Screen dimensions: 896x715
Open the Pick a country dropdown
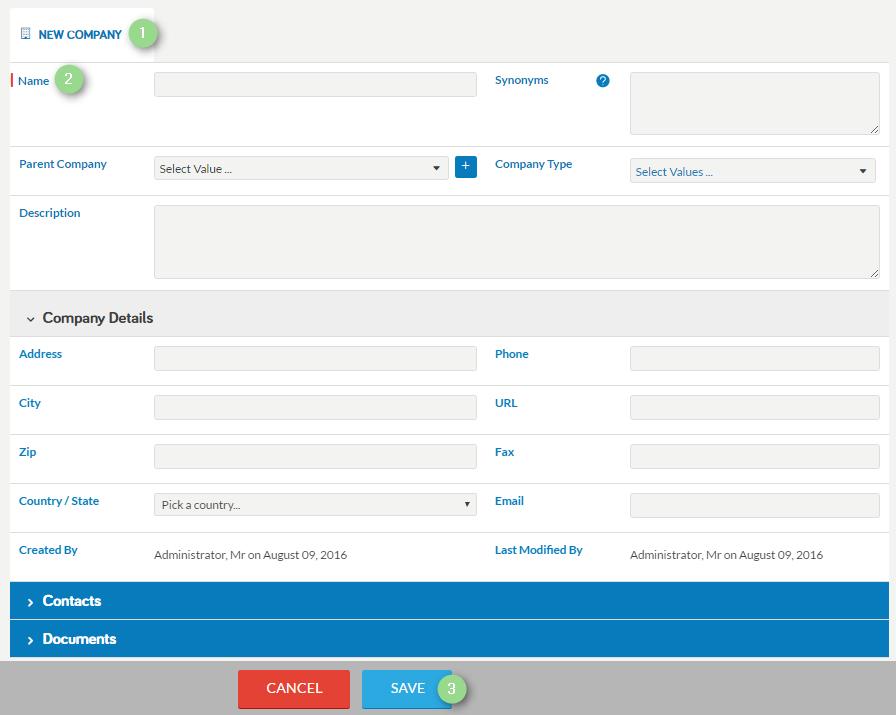pyautogui.click(x=315, y=505)
